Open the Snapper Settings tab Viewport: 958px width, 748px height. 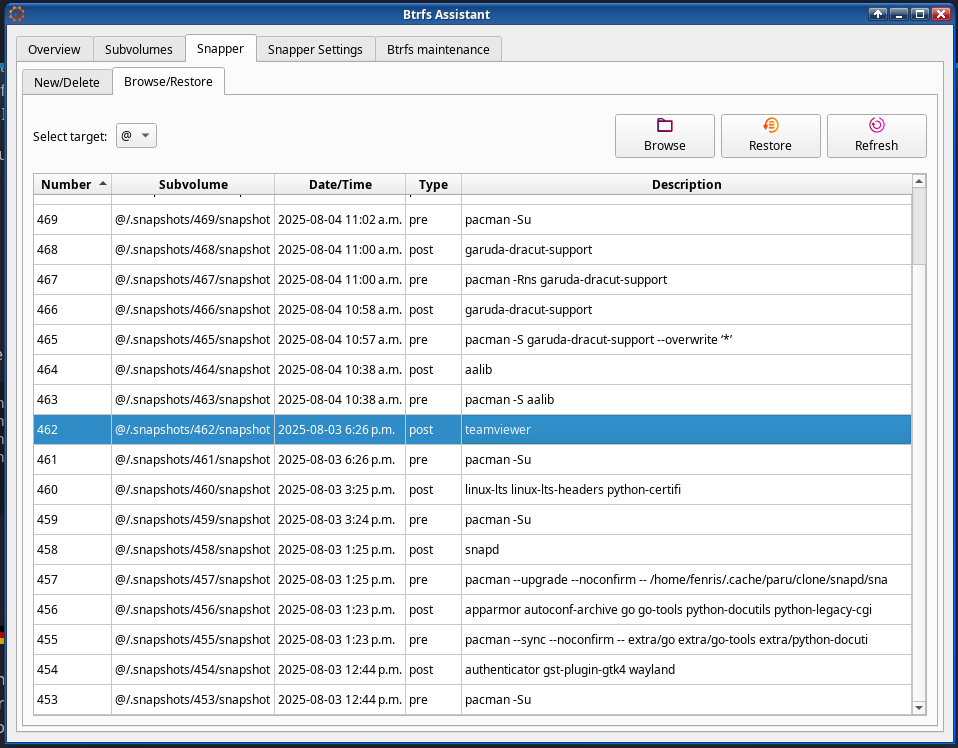click(x=315, y=49)
